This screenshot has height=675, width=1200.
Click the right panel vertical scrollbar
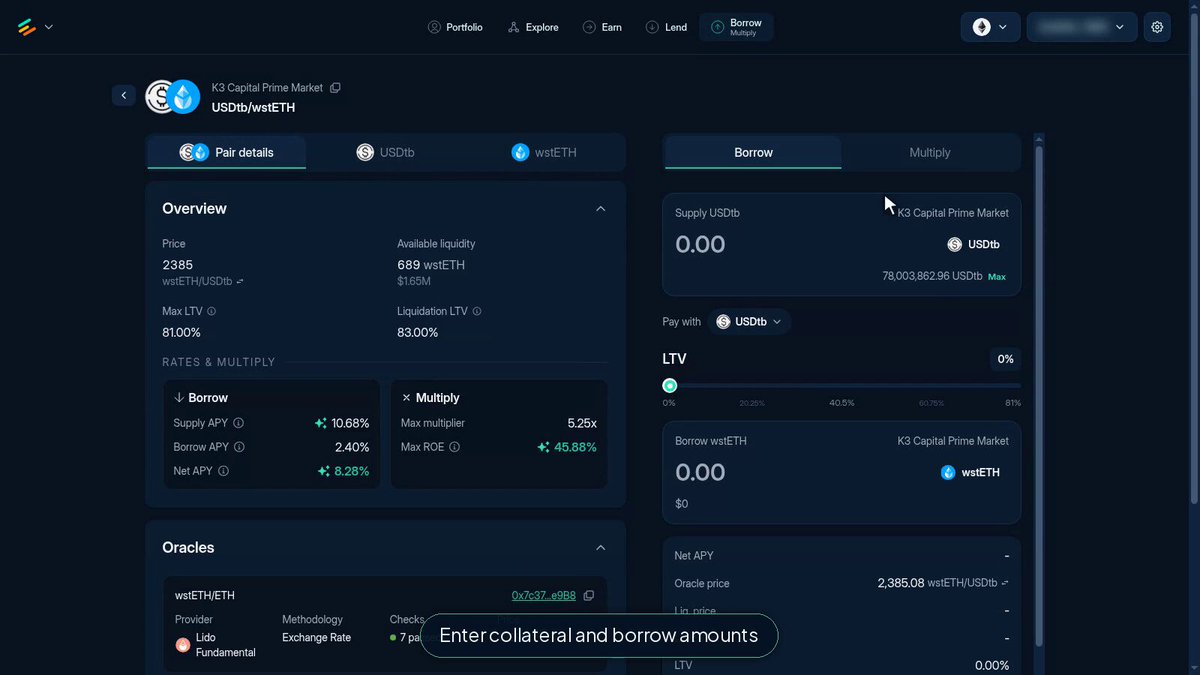tap(1039, 395)
